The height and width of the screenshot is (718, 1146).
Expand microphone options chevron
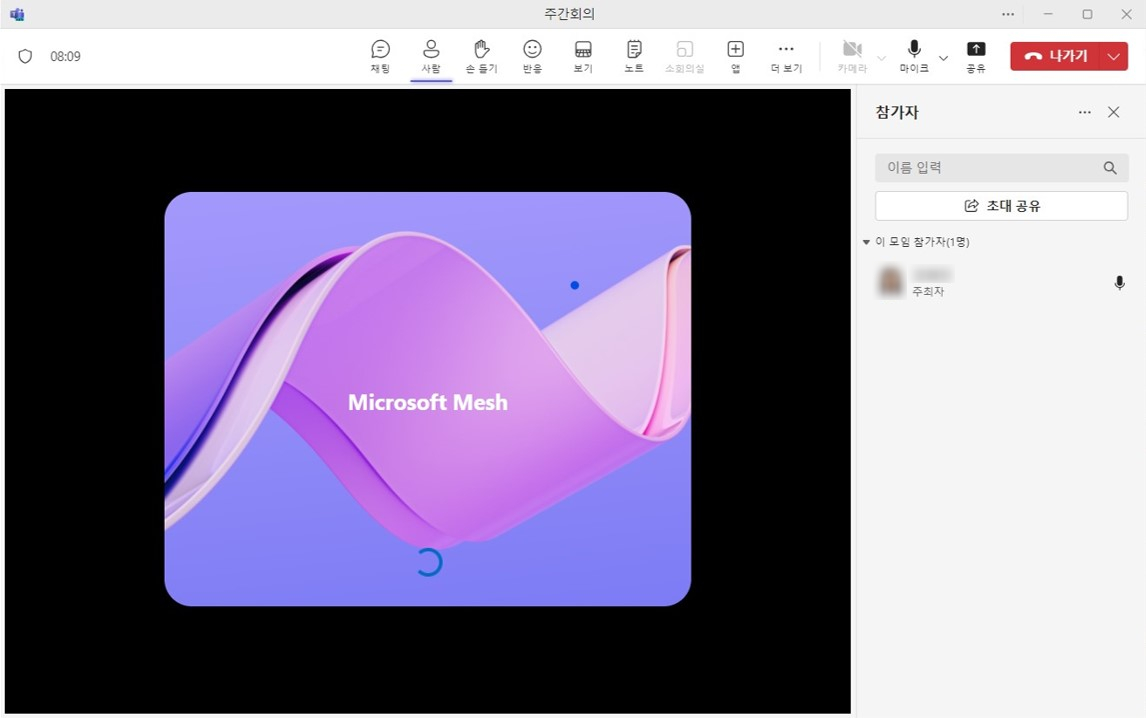pos(944,58)
